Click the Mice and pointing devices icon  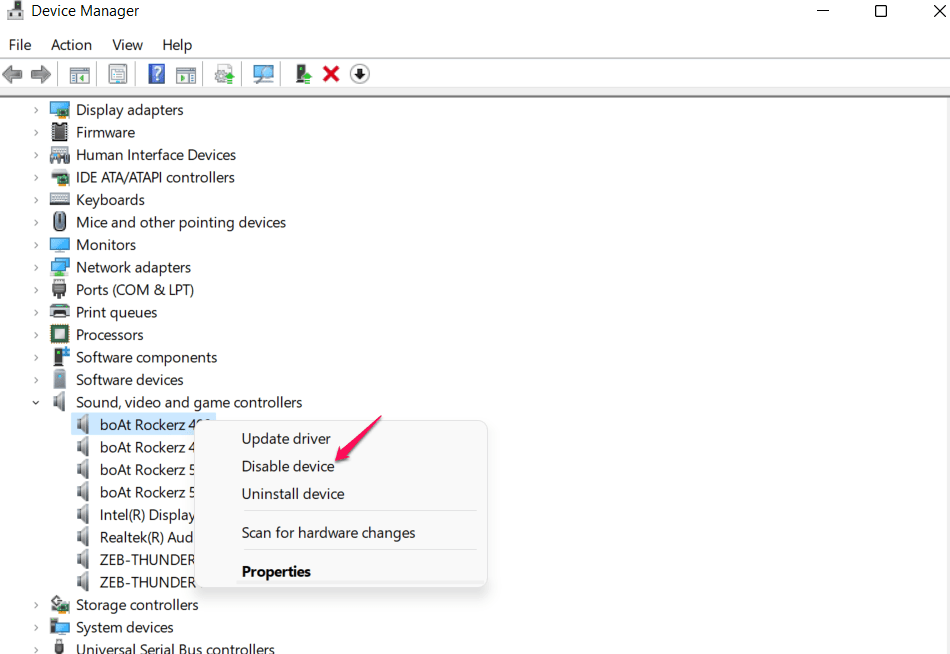pos(59,221)
